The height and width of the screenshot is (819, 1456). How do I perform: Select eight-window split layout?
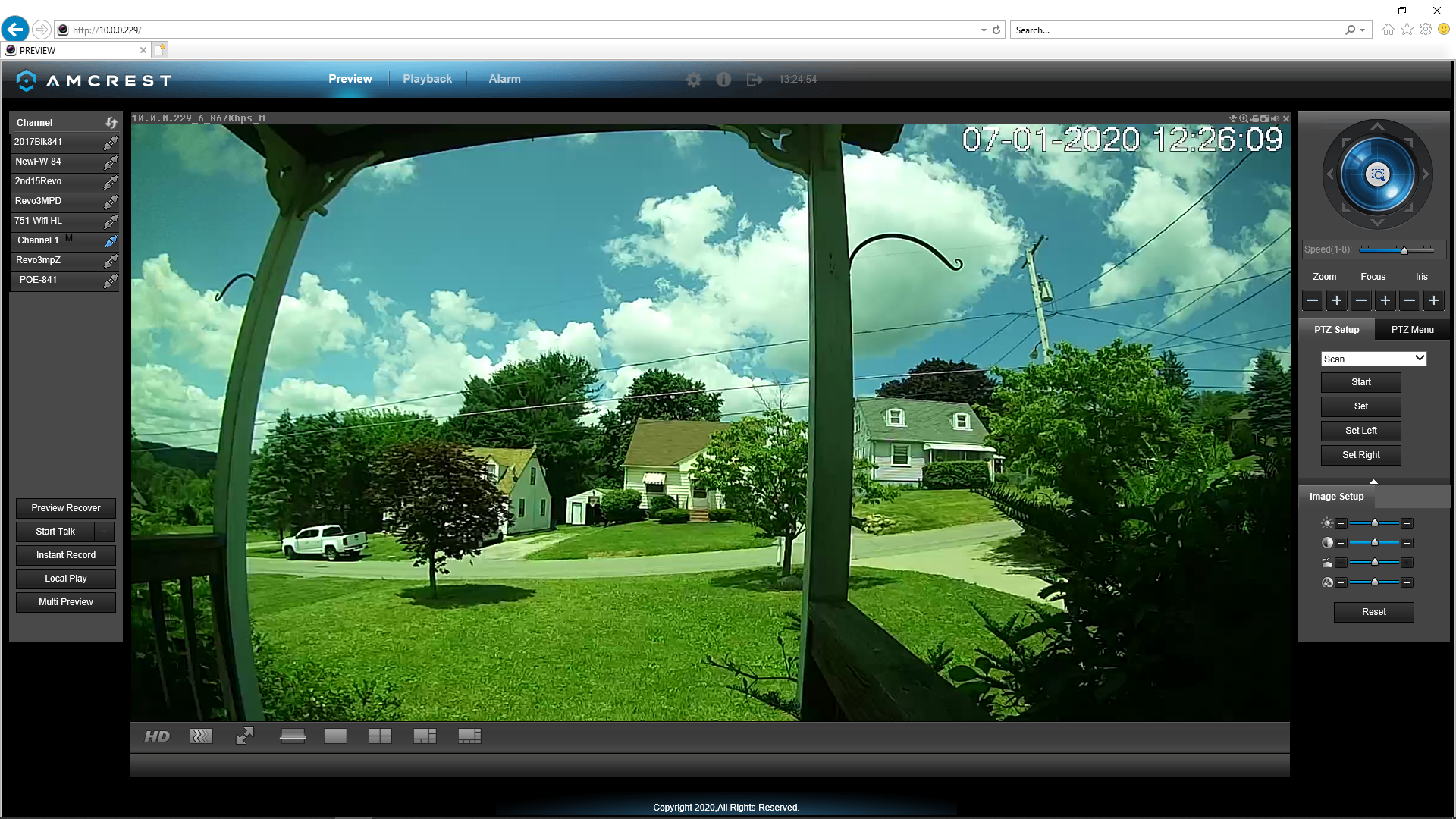click(469, 736)
